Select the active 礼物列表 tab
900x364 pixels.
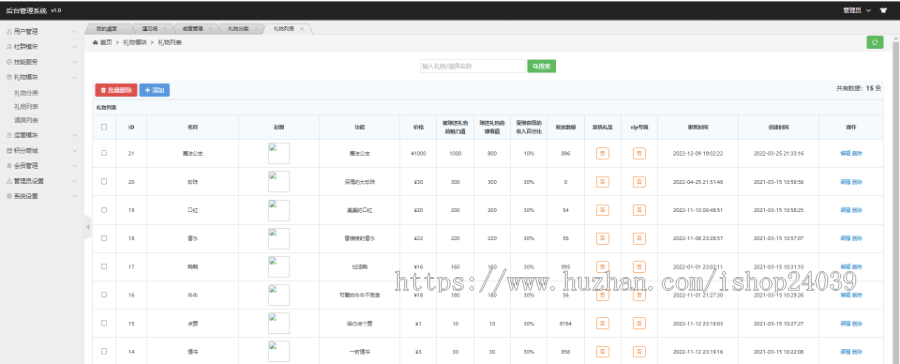click(x=288, y=28)
